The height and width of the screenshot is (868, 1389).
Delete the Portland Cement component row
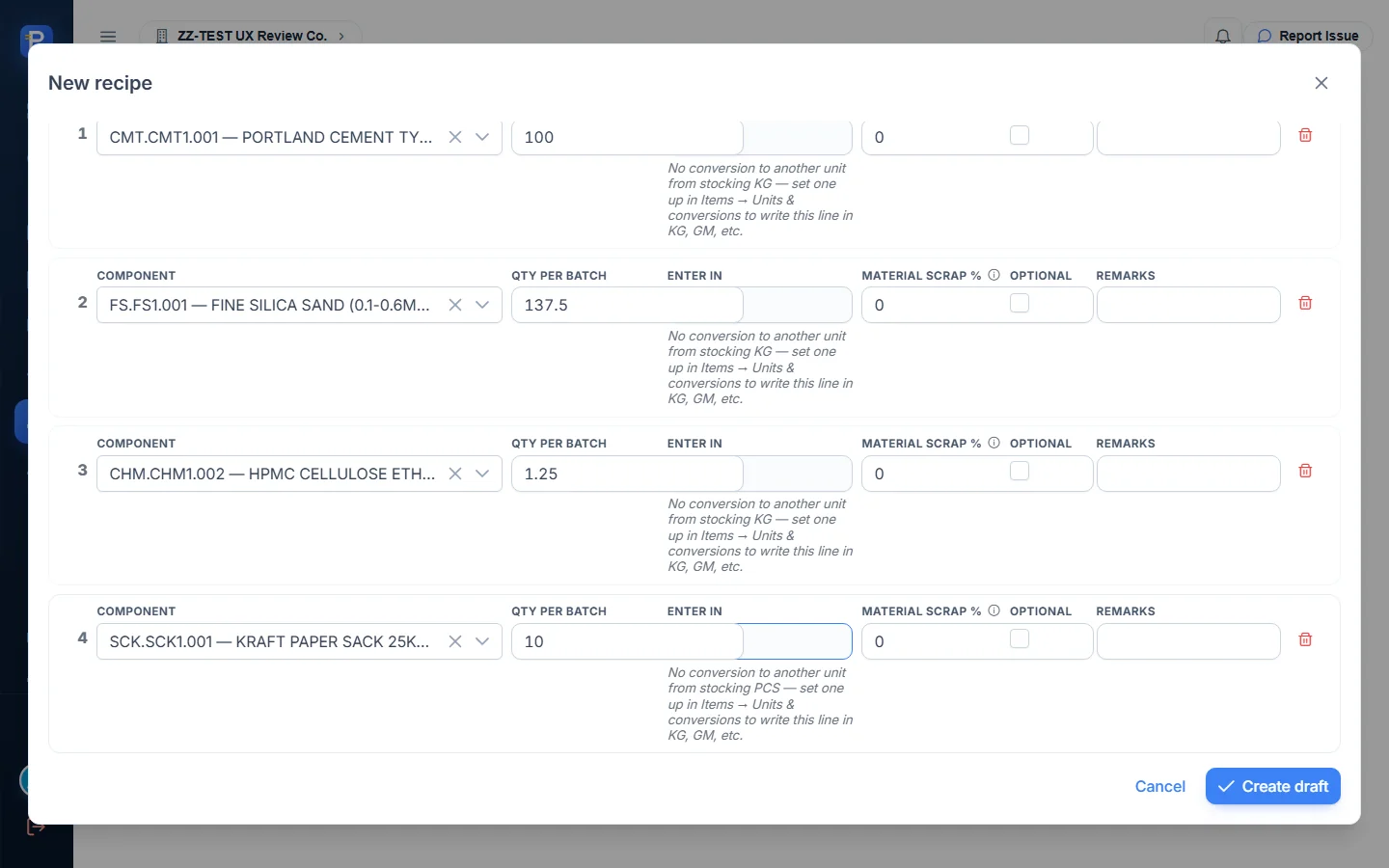[1305, 136]
